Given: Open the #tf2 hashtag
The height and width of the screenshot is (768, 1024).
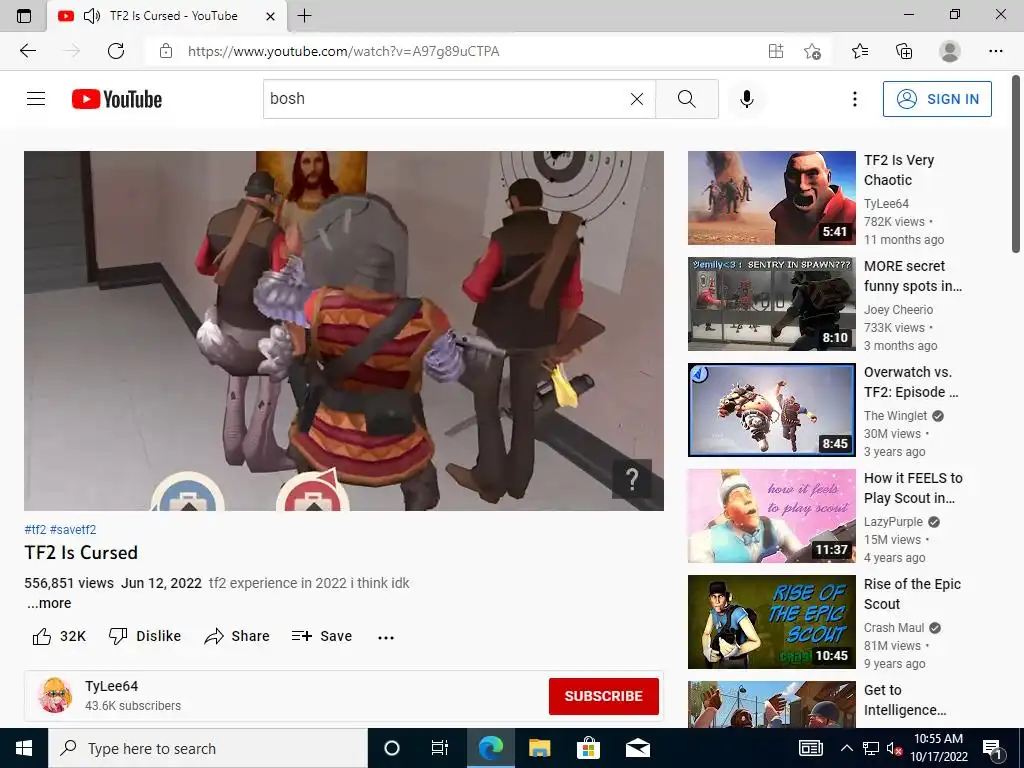Looking at the screenshot, I should click(35, 530).
